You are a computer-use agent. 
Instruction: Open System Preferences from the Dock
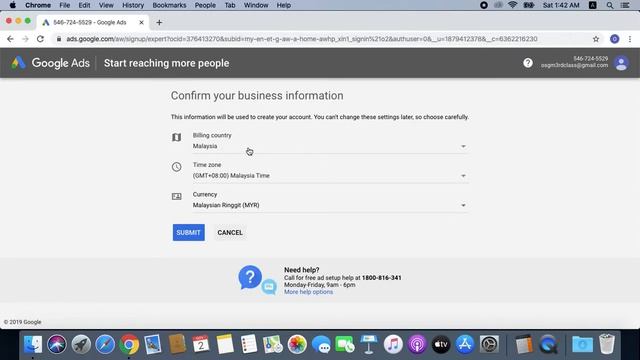pyautogui.click(x=489, y=344)
